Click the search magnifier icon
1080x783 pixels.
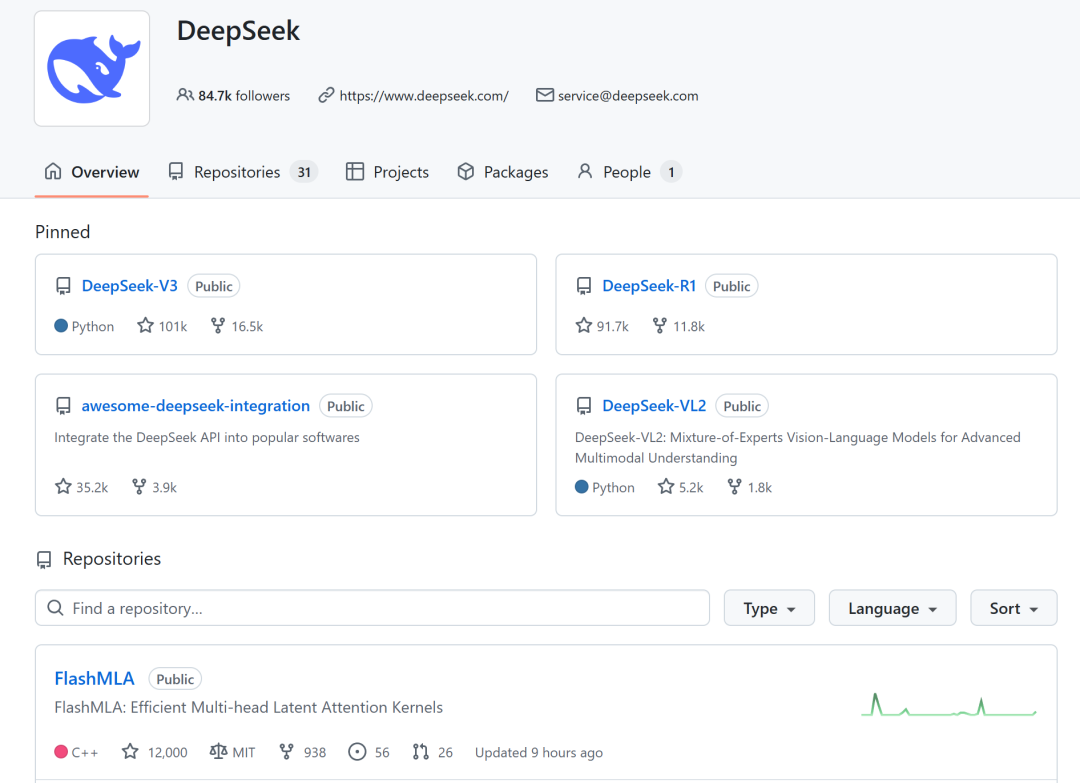[55, 607]
